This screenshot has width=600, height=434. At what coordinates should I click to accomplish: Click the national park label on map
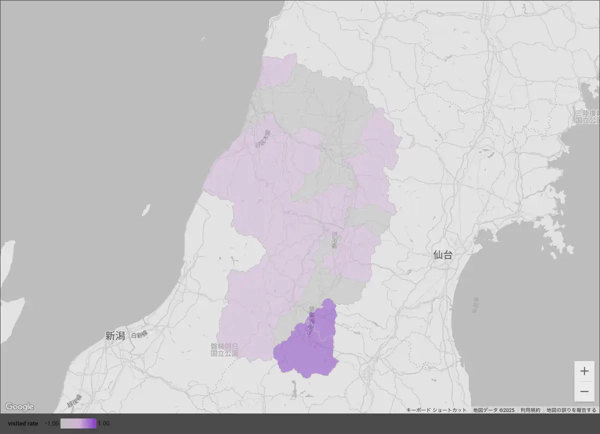click(x=223, y=349)
